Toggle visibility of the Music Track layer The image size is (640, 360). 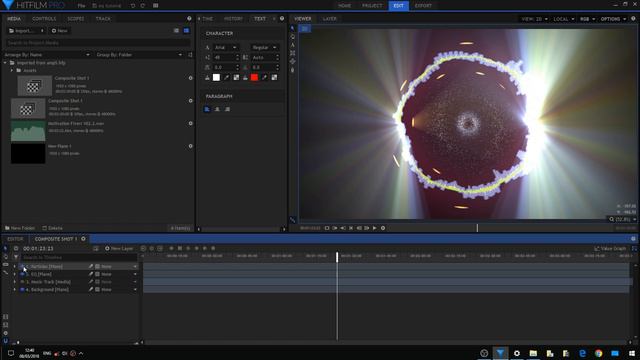(22, 282)
